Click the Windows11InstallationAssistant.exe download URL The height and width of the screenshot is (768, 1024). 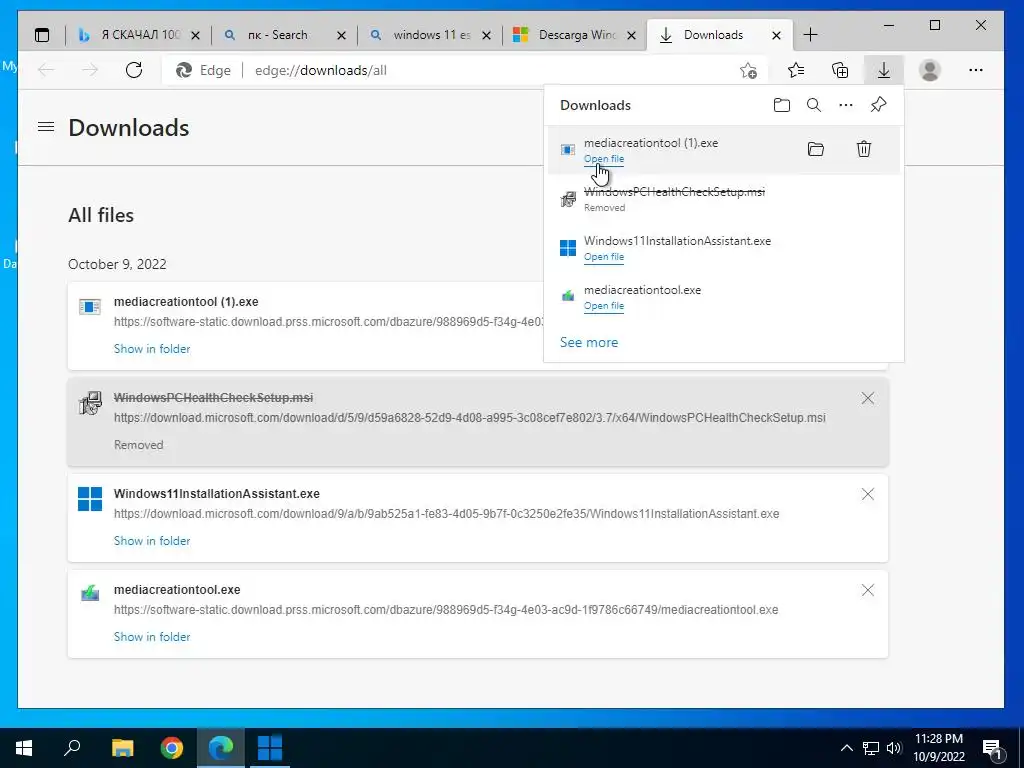click(x=447, y=514)
